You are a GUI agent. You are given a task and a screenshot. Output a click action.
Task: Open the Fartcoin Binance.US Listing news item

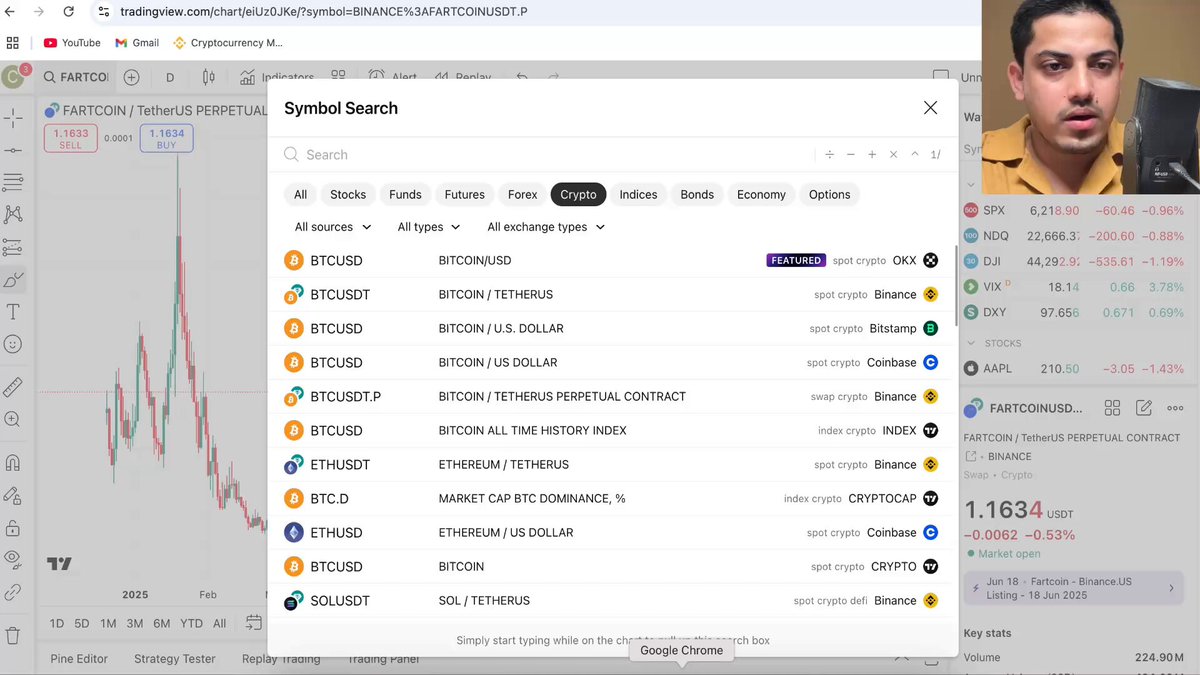click(x=1073, y=588)
